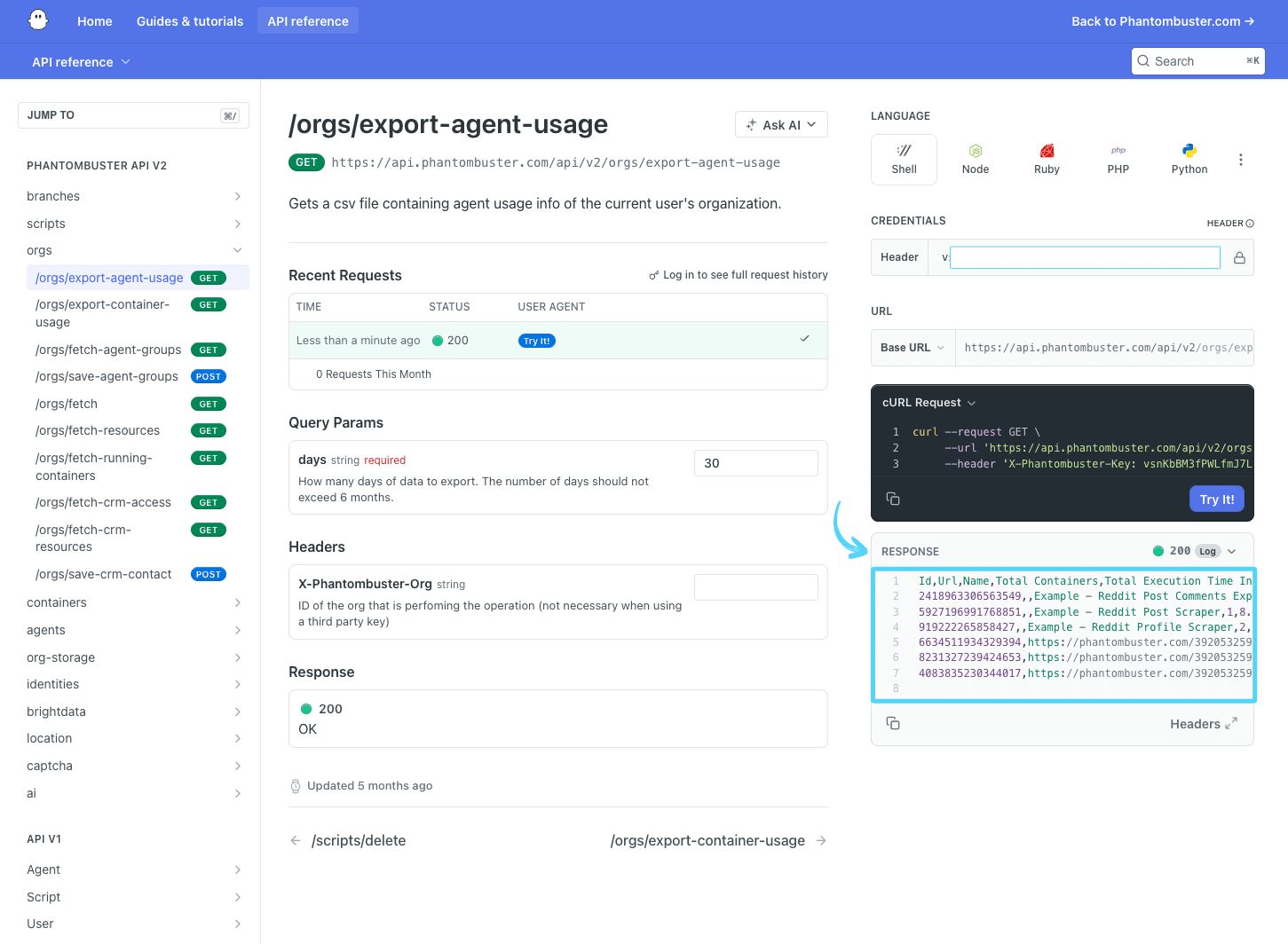The height and width of the screenshot is (944, 1288).
Task: Select the Node language option
Action: [976, 160]
